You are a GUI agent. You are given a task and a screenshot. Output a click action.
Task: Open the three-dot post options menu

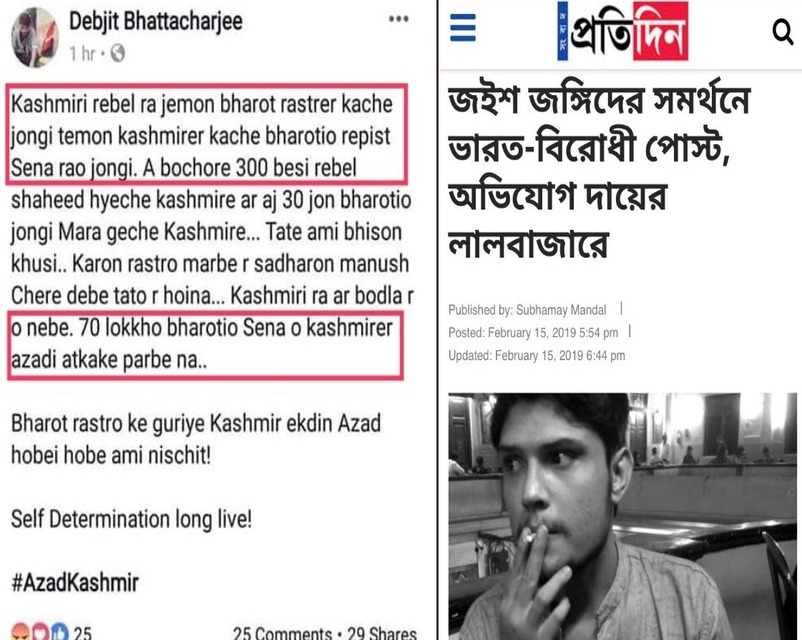click(398, 19)
